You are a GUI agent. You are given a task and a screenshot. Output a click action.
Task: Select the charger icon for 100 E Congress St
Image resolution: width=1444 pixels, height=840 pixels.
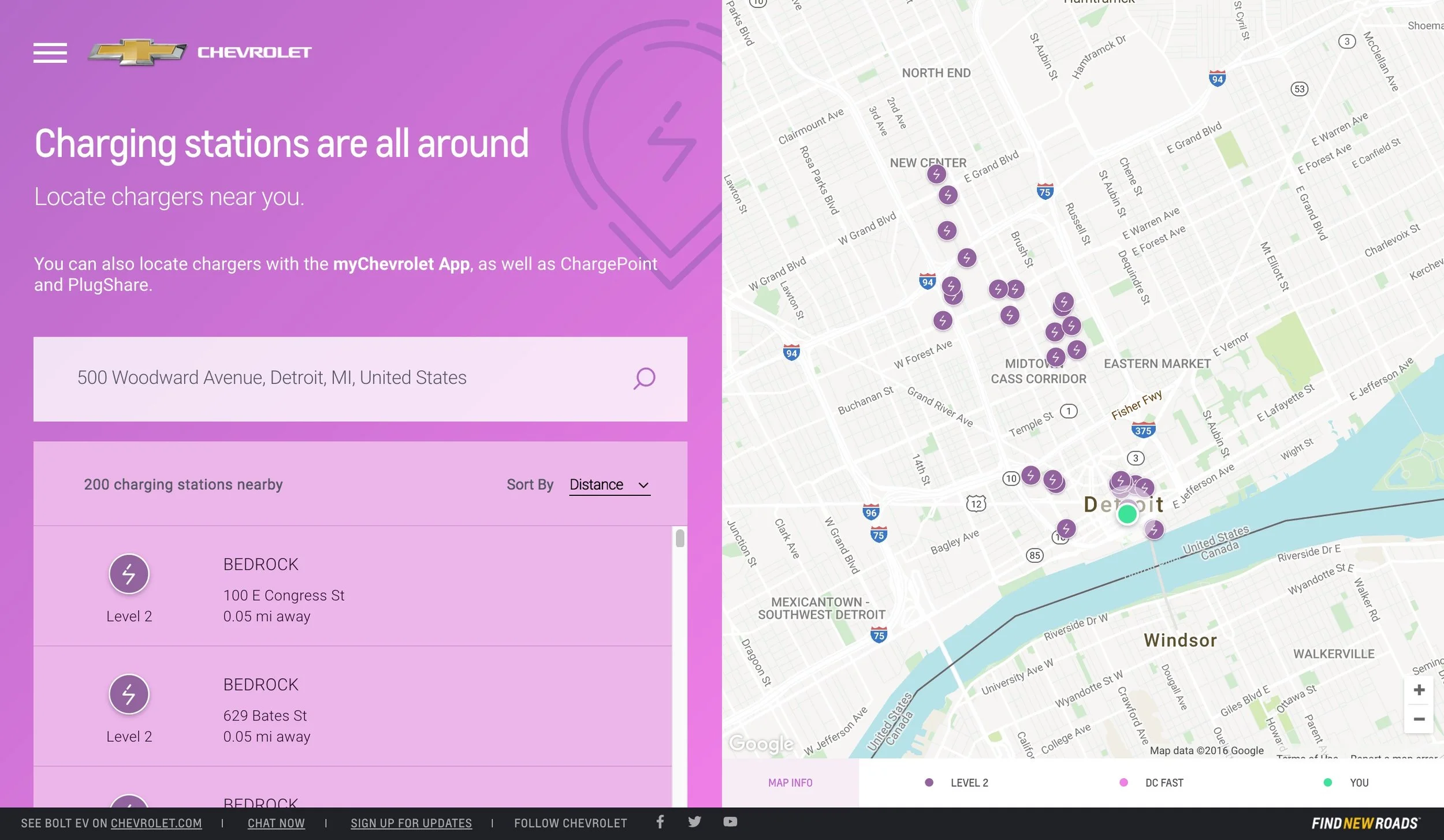(129, 574)
